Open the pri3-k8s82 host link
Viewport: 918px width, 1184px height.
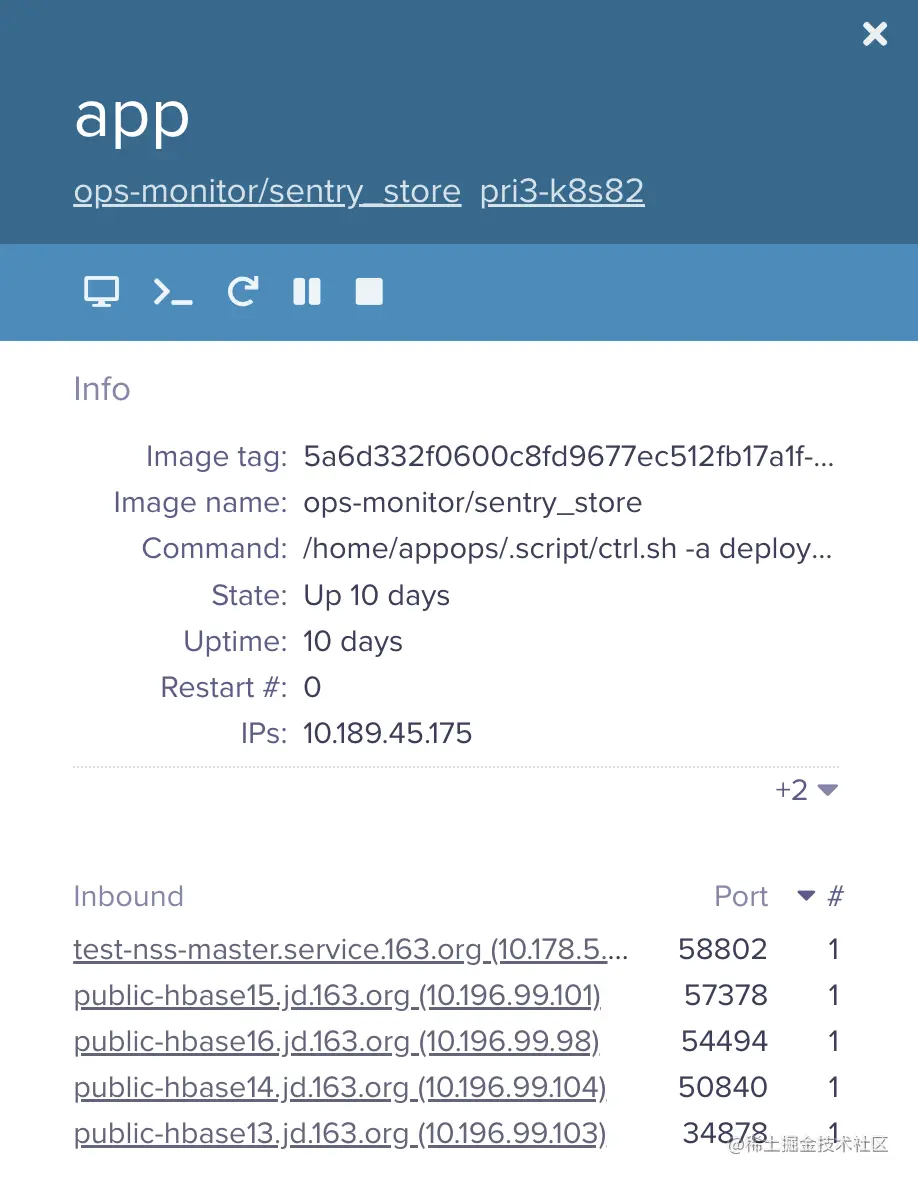point(562,191)
